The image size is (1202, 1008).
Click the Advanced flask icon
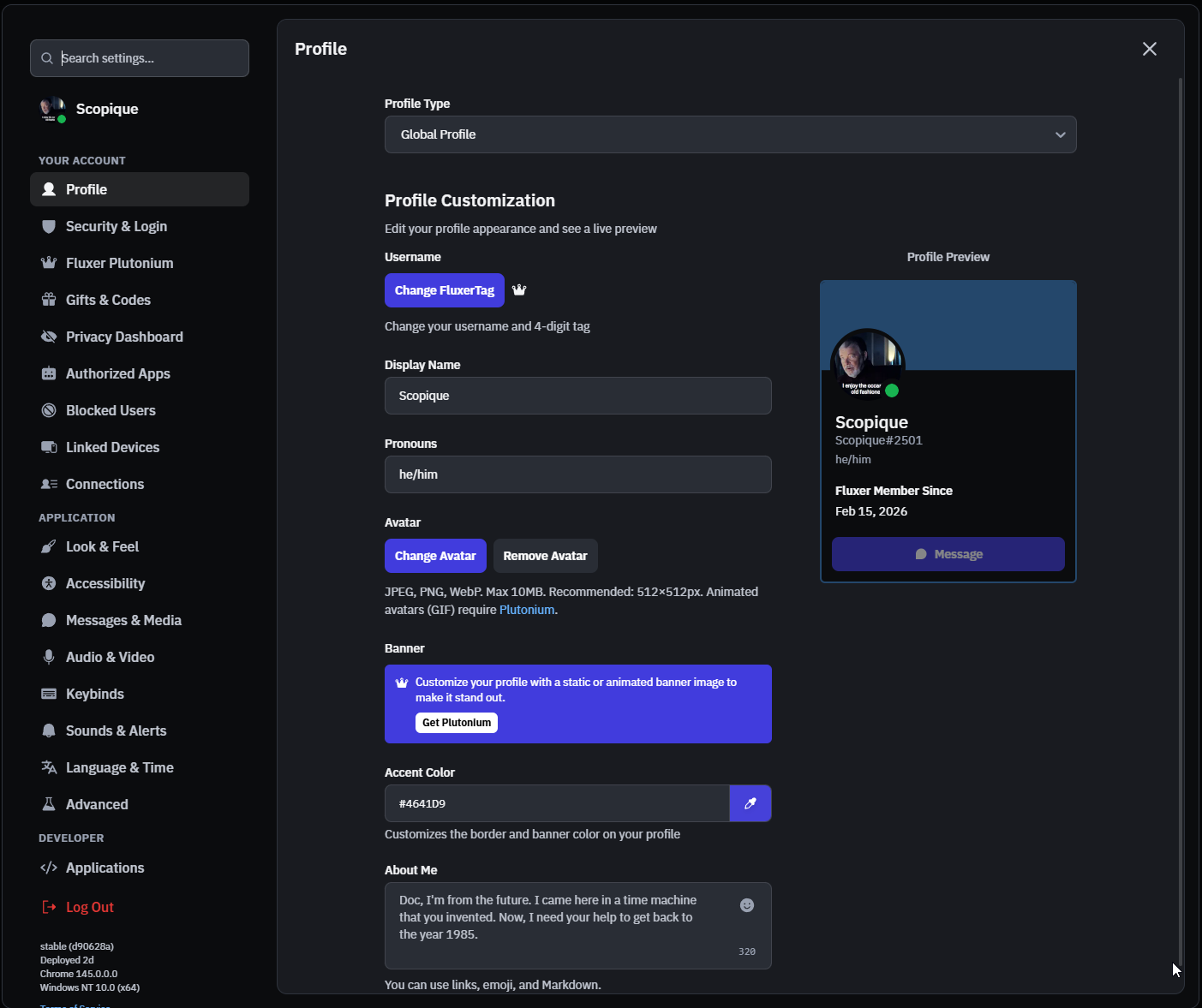pos(49,804)
